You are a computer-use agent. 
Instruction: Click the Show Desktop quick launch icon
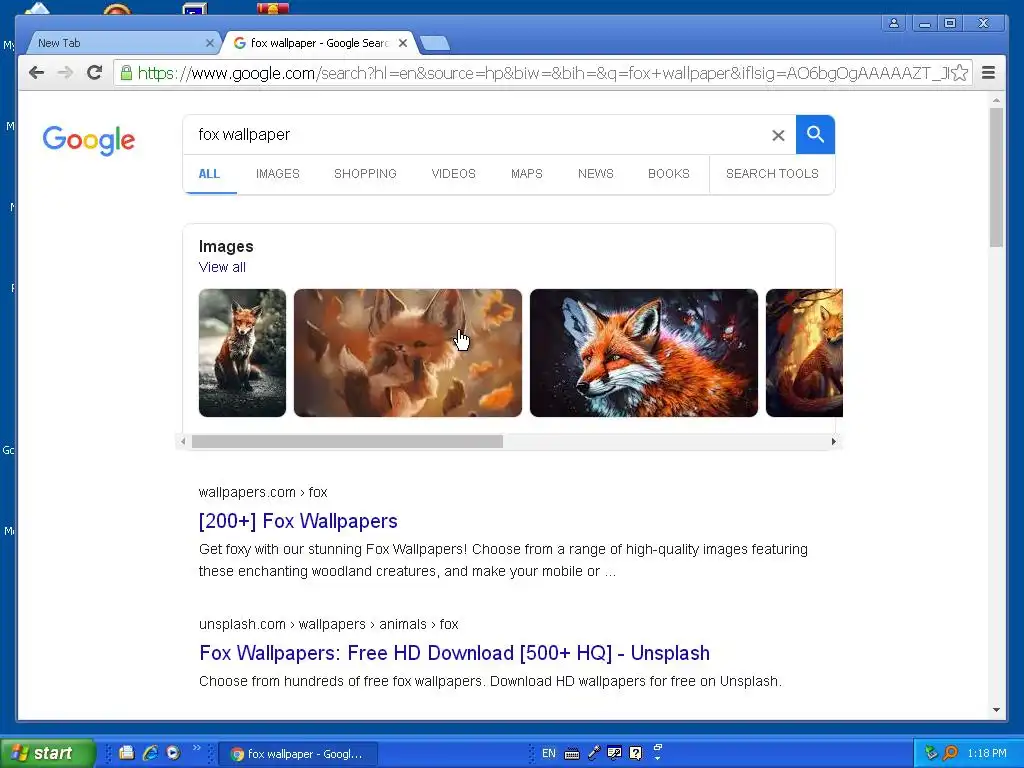click(127, 753)
